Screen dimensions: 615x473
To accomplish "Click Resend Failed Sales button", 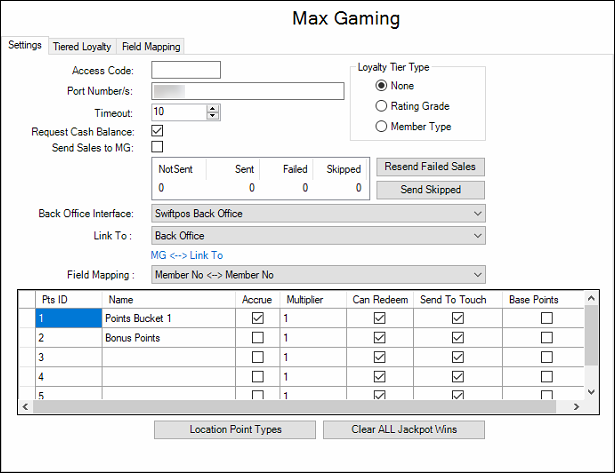I will click(430, 167).
